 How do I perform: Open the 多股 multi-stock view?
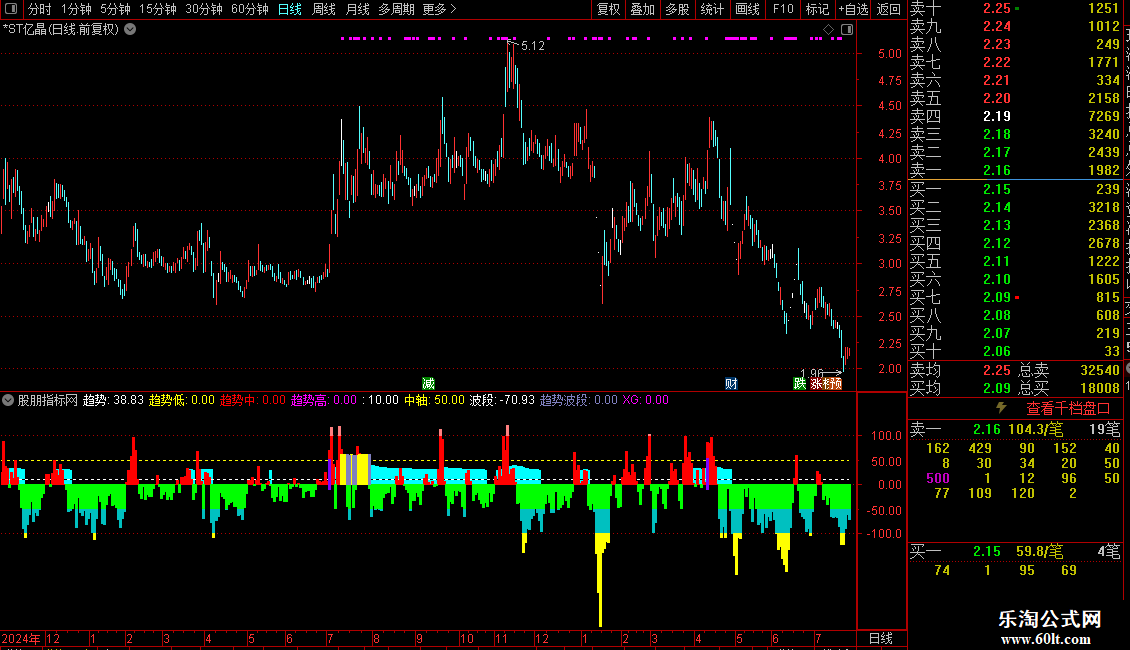pyautogui.click(x=677, y=9)
